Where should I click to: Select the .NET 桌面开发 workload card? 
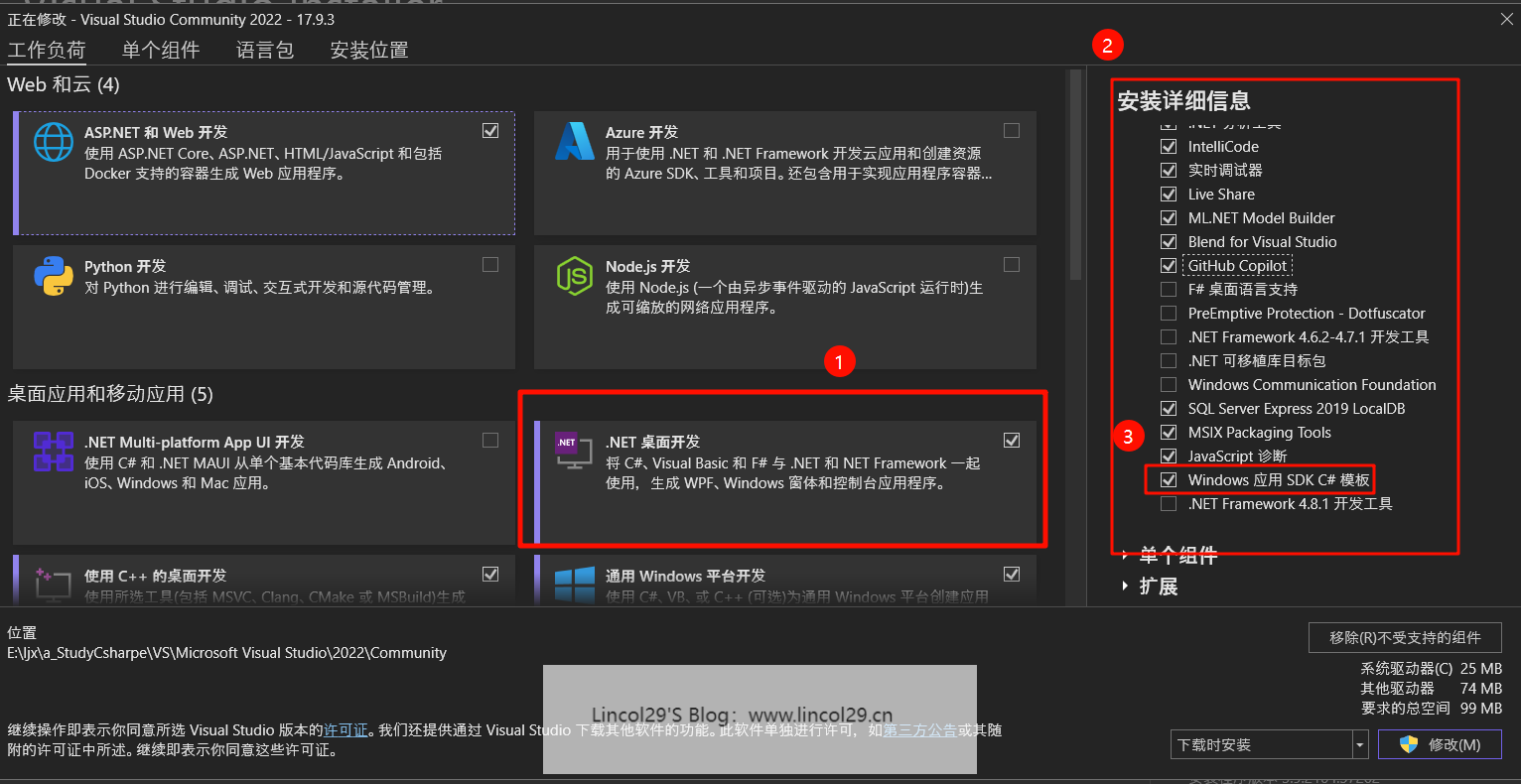[785, 482]
